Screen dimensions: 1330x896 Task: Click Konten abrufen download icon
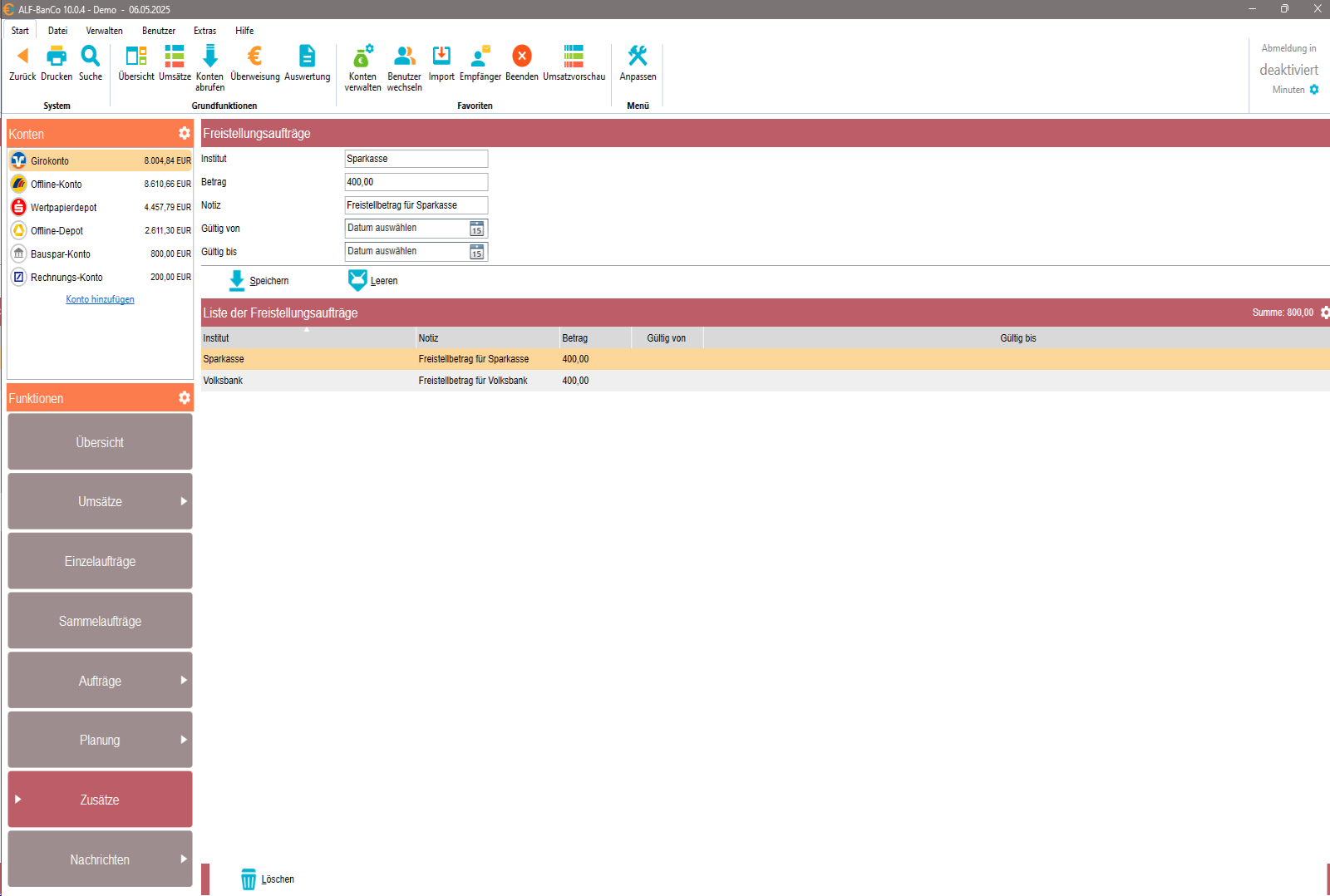click(x=210, y=56)
